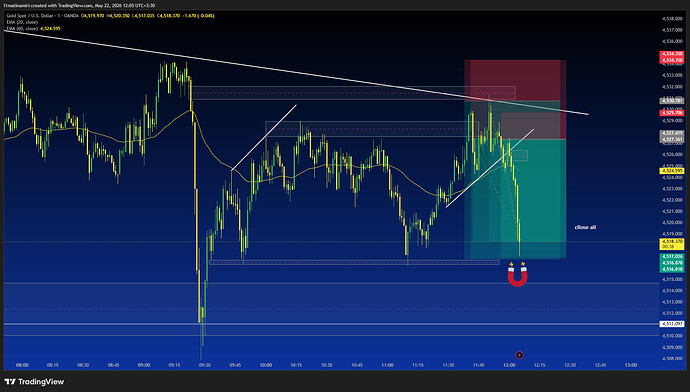Click the 12:30 time axis label
This screenshot has height=392, width=690.
tap(570, 365)
